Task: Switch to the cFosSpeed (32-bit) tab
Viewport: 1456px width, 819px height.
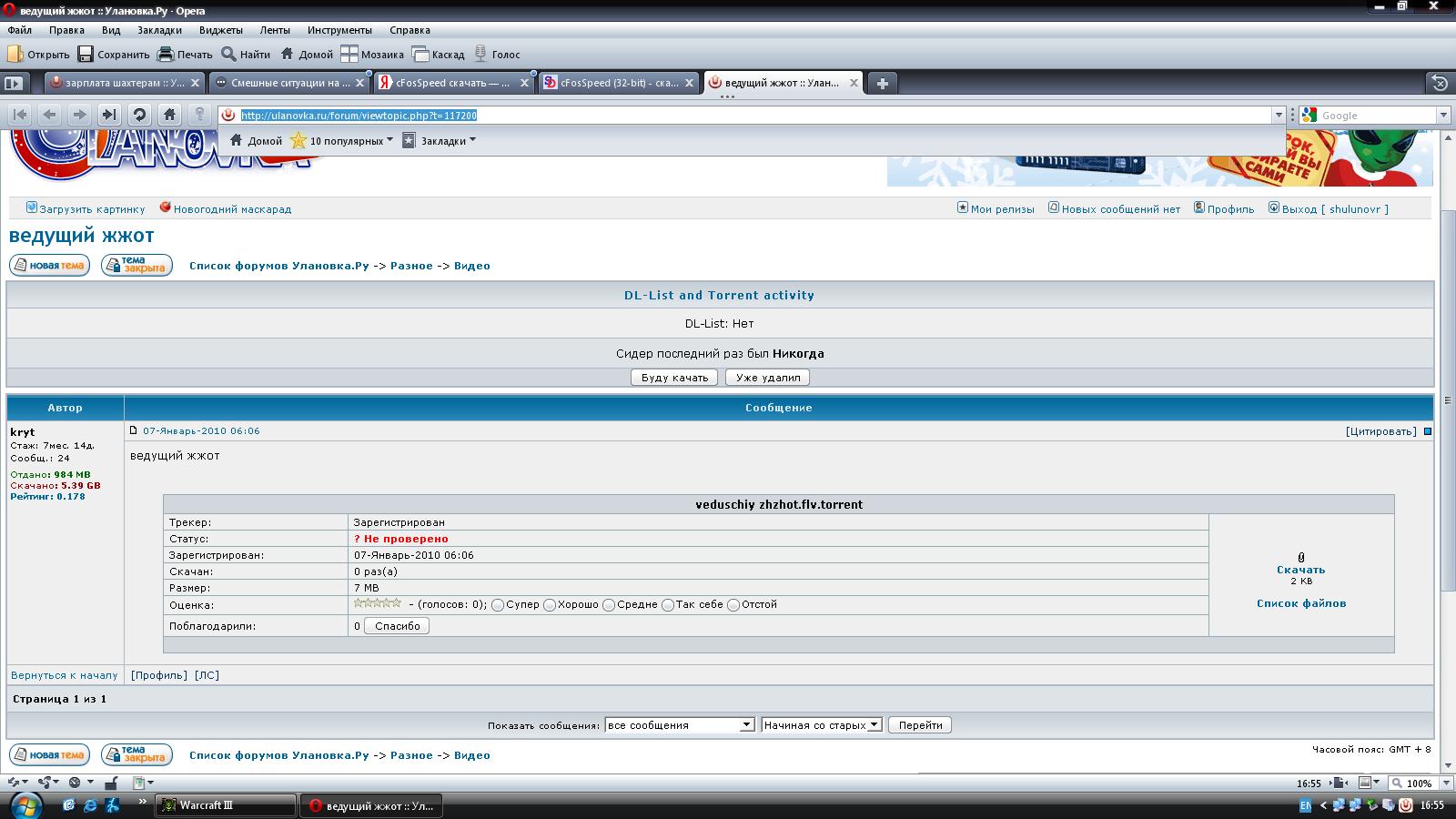Action: click(620, 83)
